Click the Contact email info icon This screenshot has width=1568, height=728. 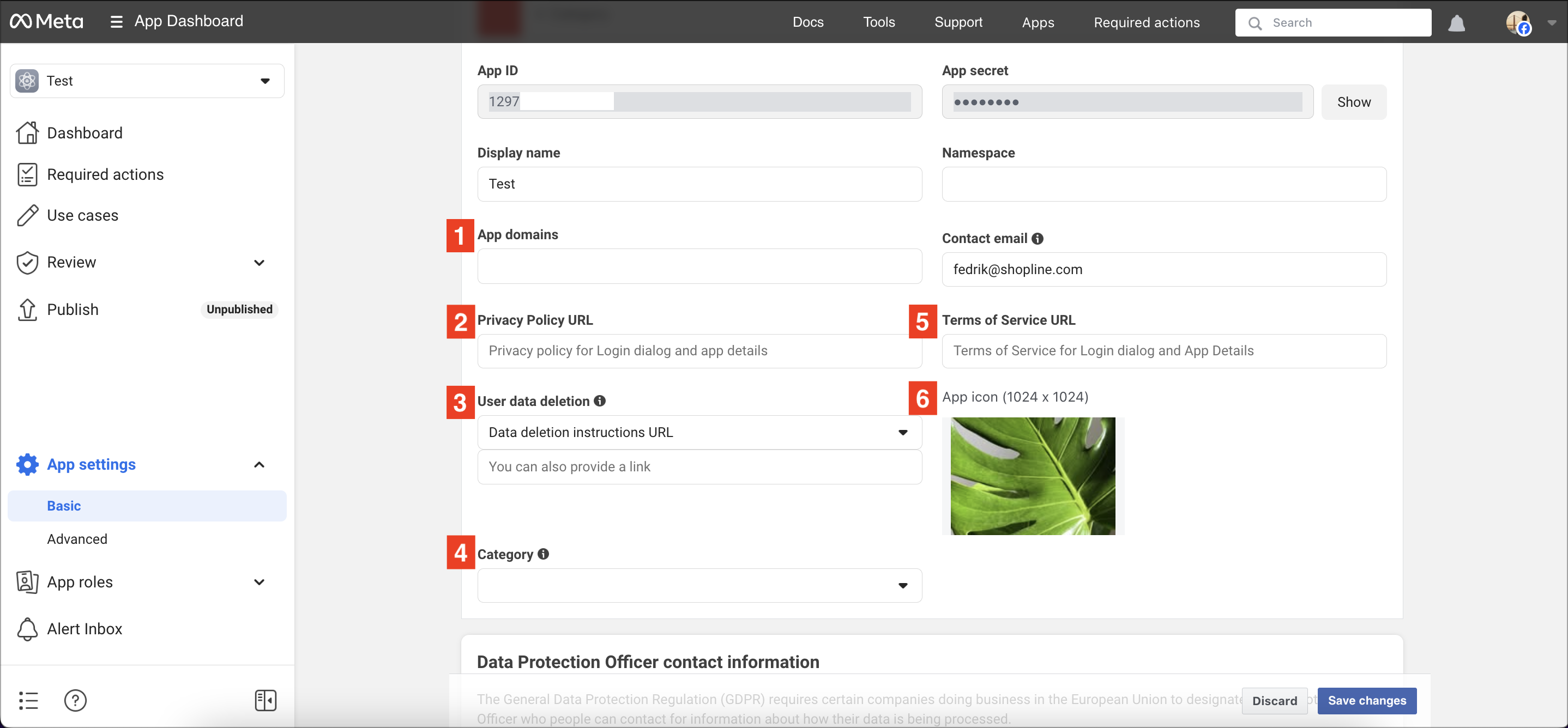1037,239
